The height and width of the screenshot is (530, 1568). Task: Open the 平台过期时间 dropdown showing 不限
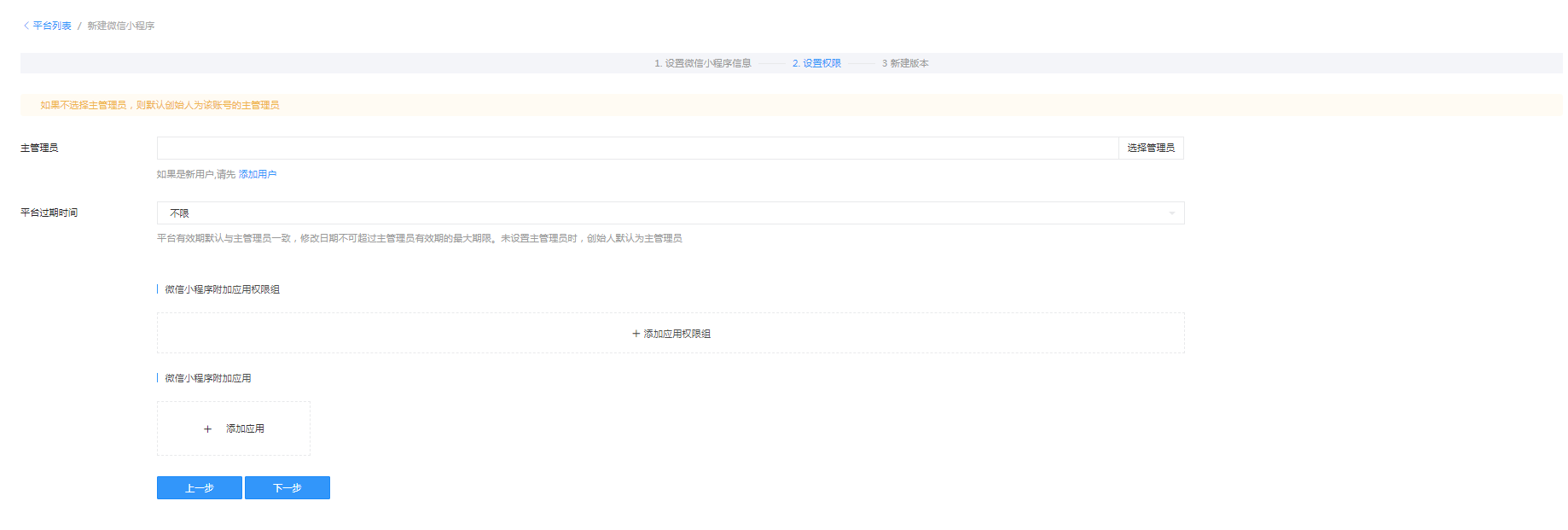(671, 213)
